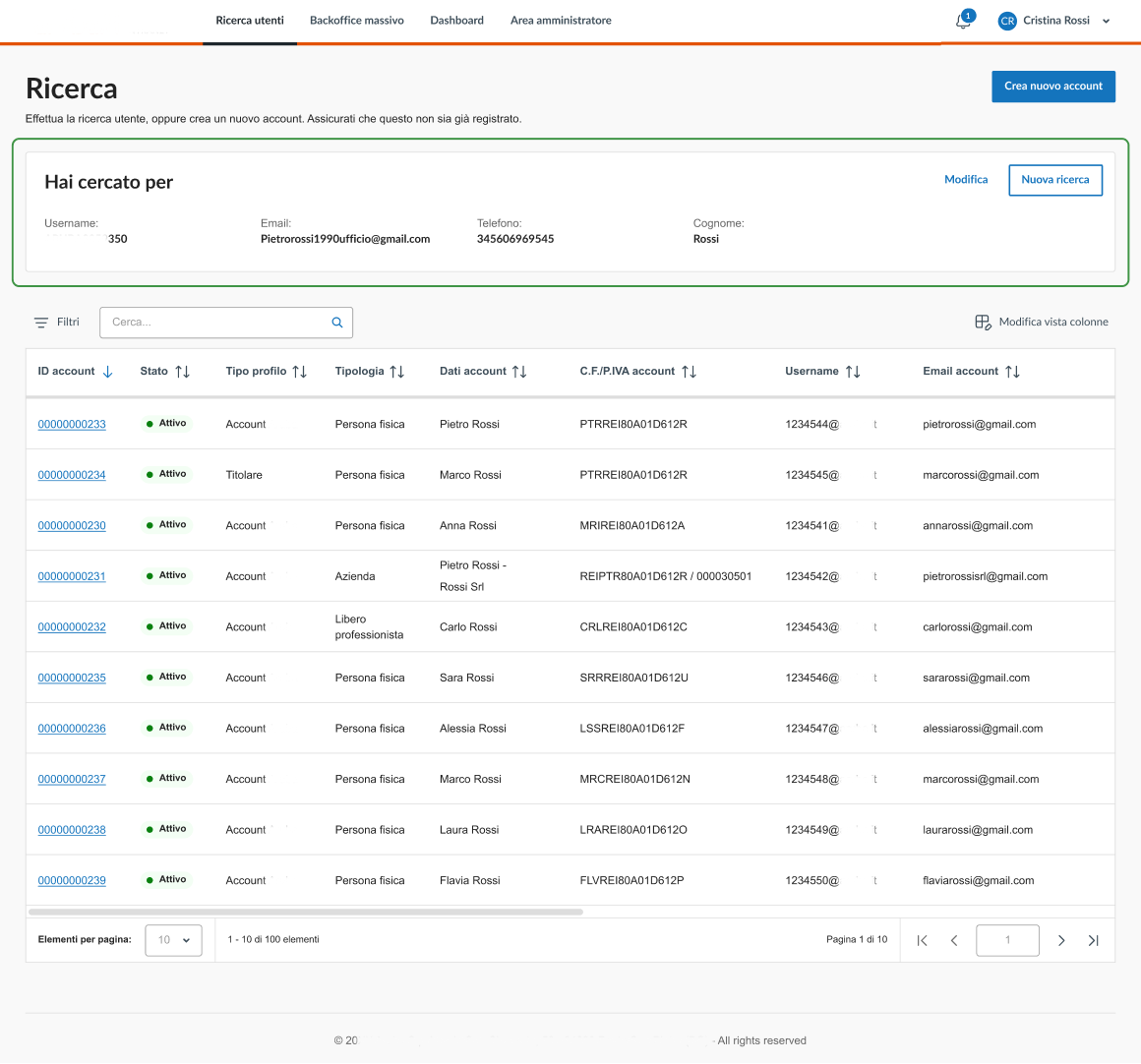Sort table by Email account column
Screen dimensions: 1141x1064
click(x=1012, y=372)
